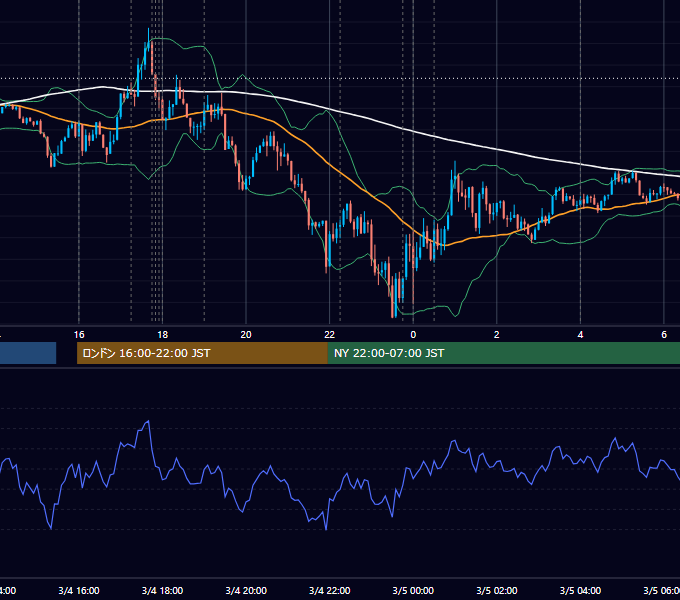Click the blue session bar left of London
680x600 pixels.
28,353
